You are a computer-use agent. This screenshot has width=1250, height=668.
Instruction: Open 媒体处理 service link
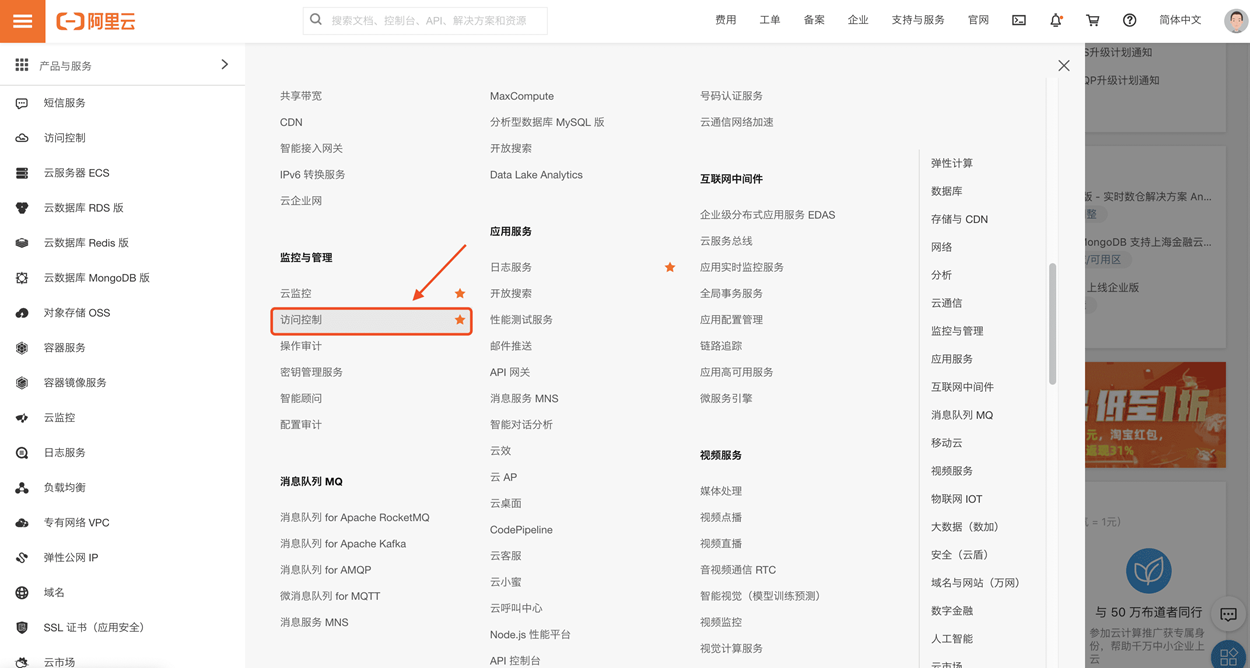pos(721,491)
